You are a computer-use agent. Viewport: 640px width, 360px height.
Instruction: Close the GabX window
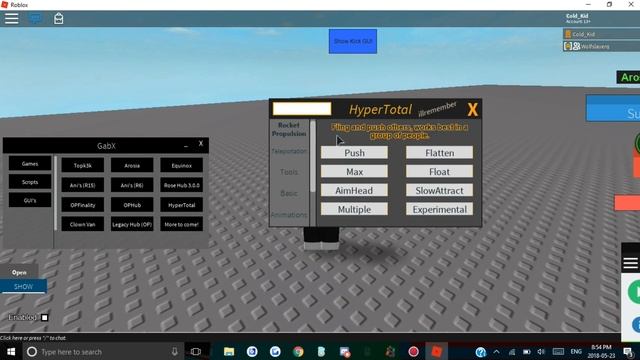(200, 143)
